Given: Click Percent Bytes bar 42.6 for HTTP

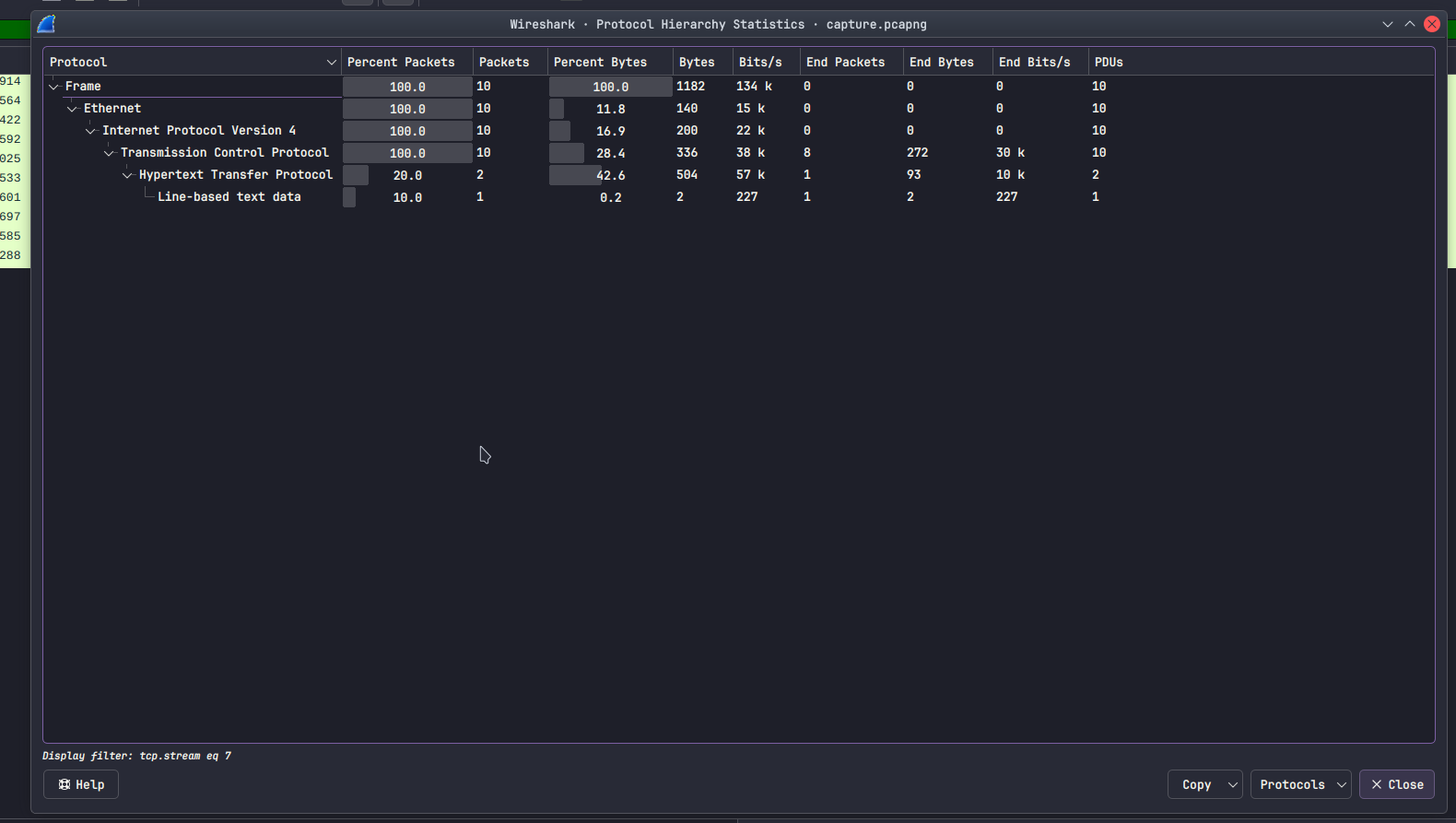Looking at the screenshot, I should (610, 175).
